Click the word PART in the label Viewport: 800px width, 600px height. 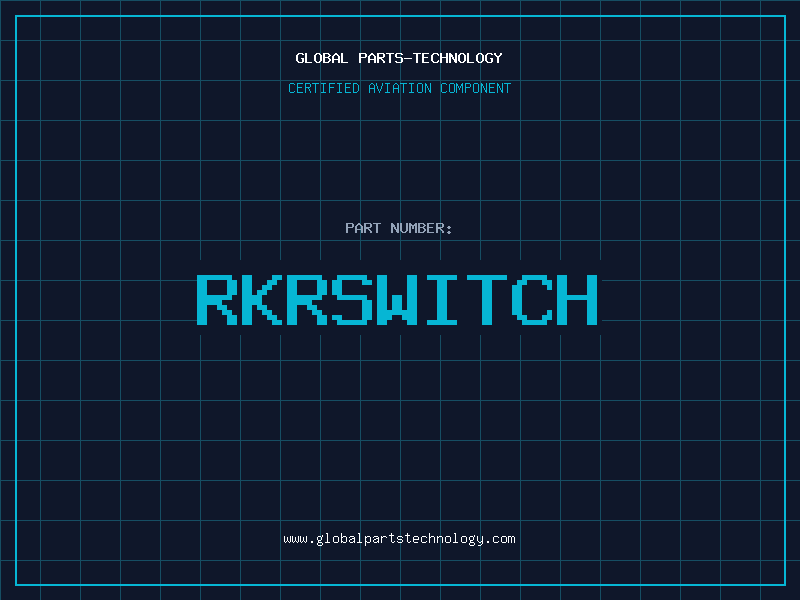(362, 229)
